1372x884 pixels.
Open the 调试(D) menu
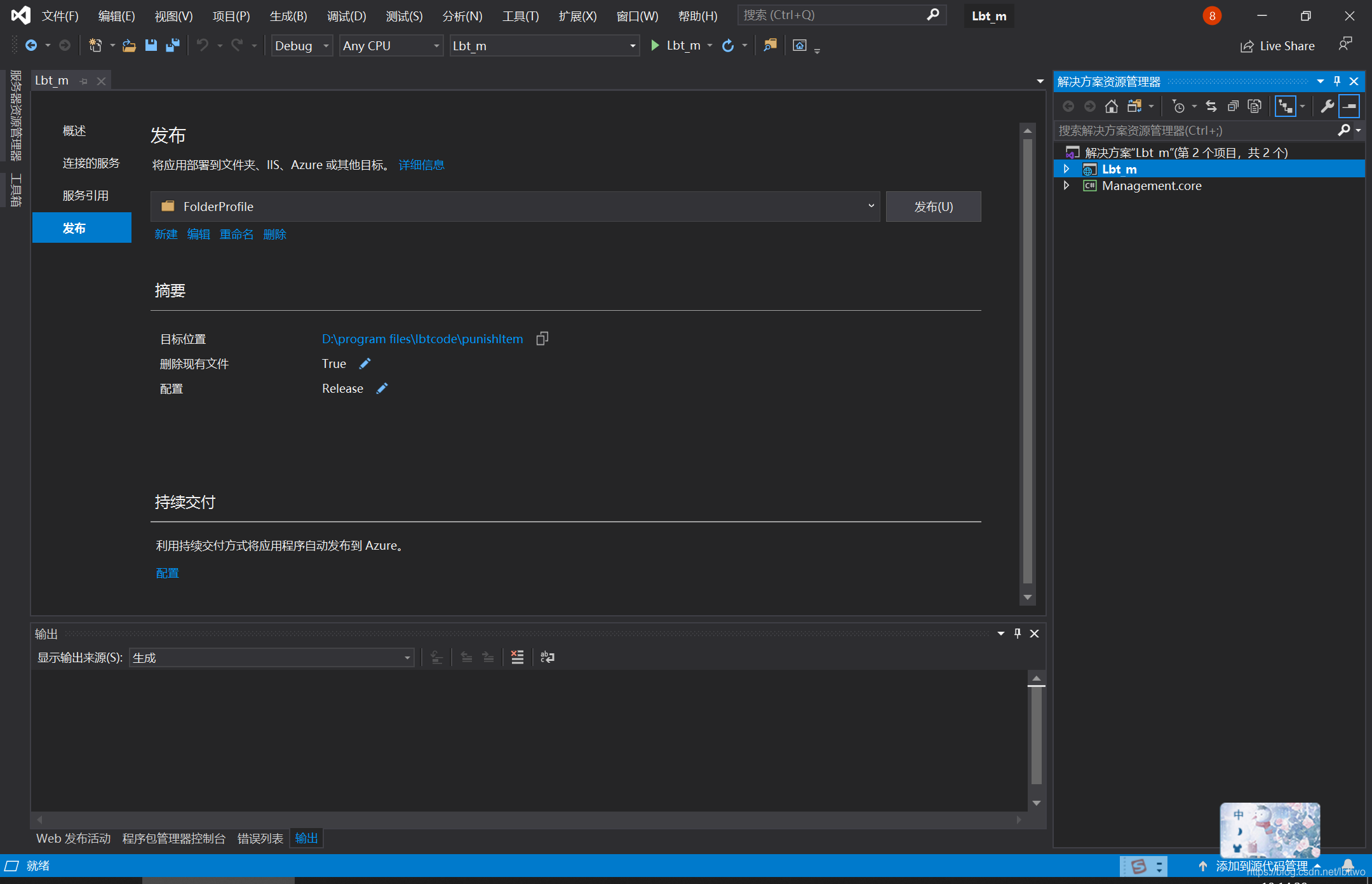pos(346,16)
